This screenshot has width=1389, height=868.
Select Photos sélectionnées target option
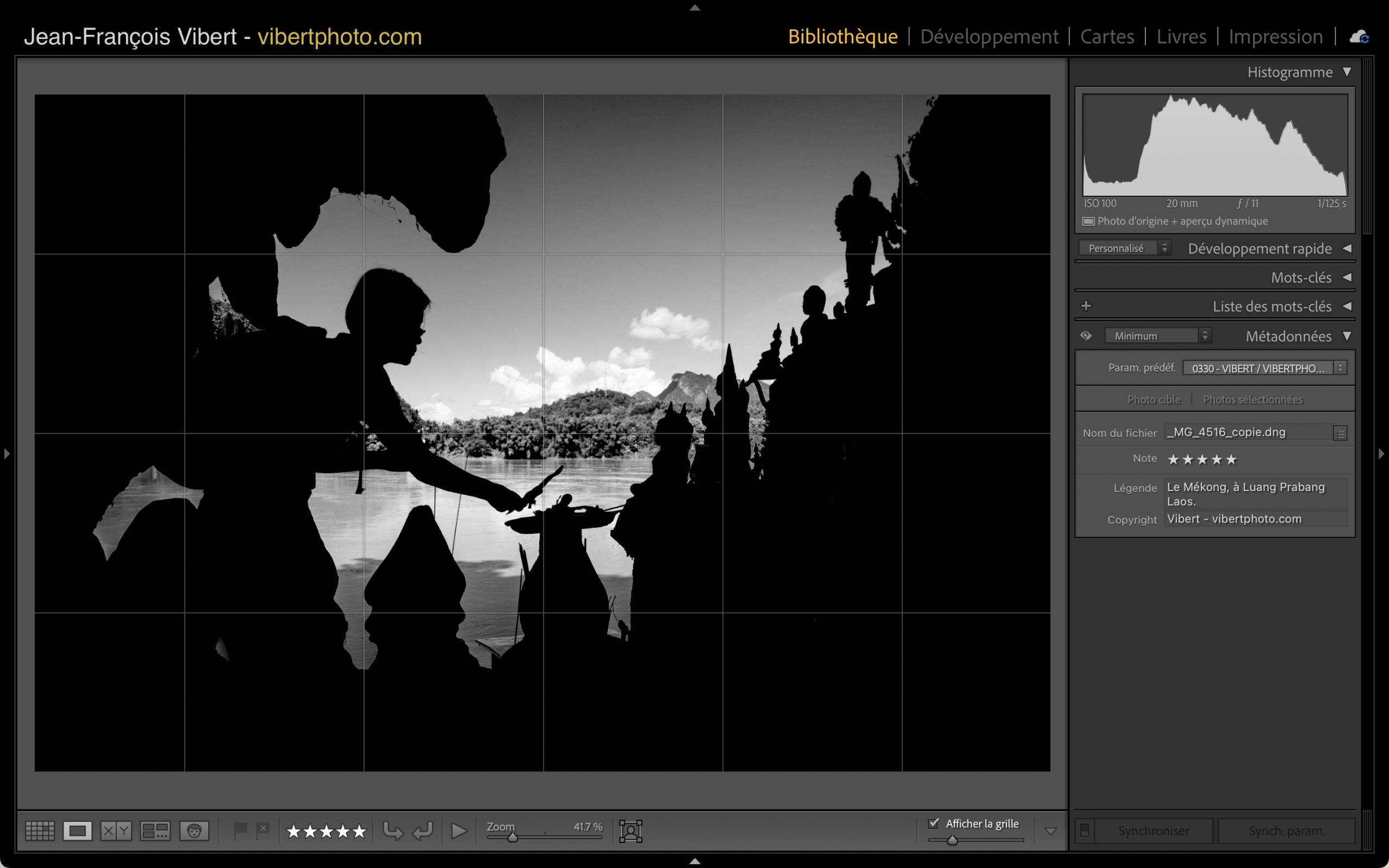tap(1252, 400)
